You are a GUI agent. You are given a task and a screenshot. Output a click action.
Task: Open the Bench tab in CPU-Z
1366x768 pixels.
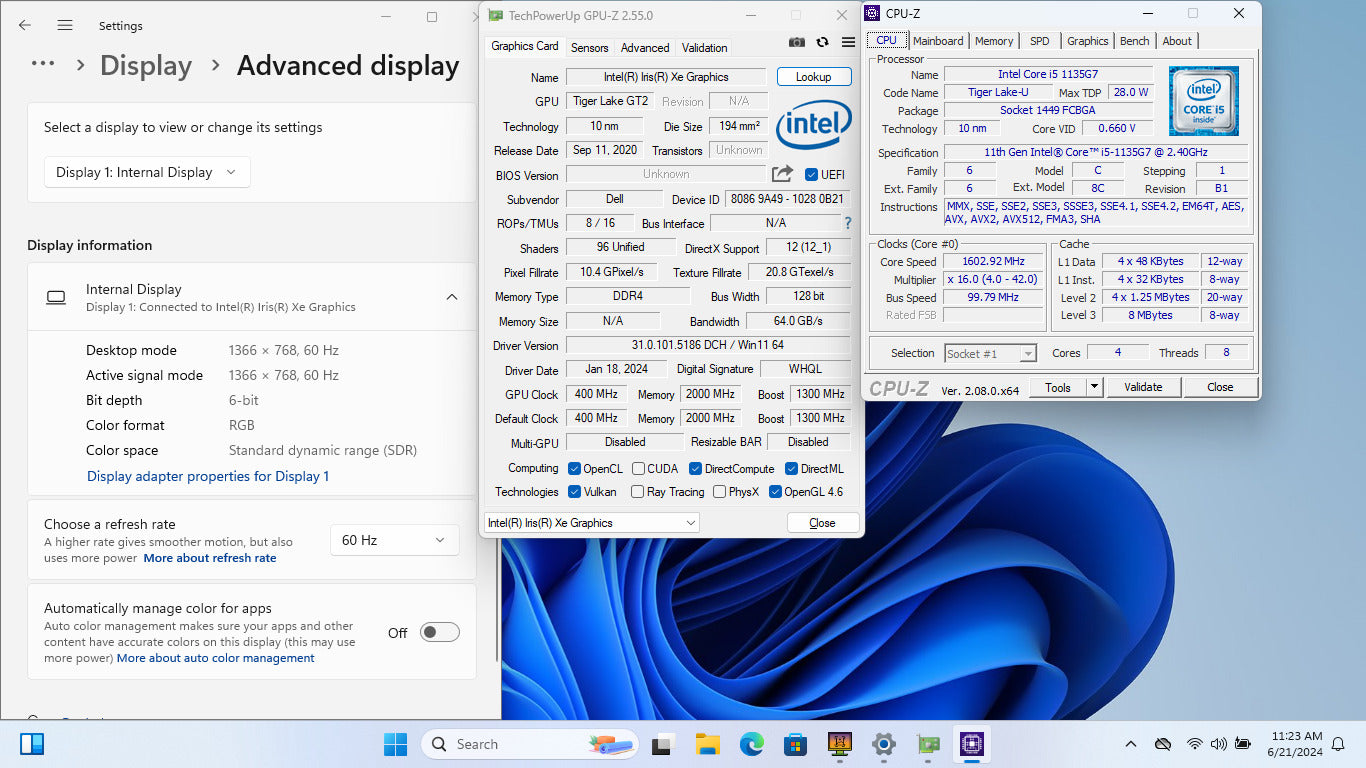[1134, 41]
